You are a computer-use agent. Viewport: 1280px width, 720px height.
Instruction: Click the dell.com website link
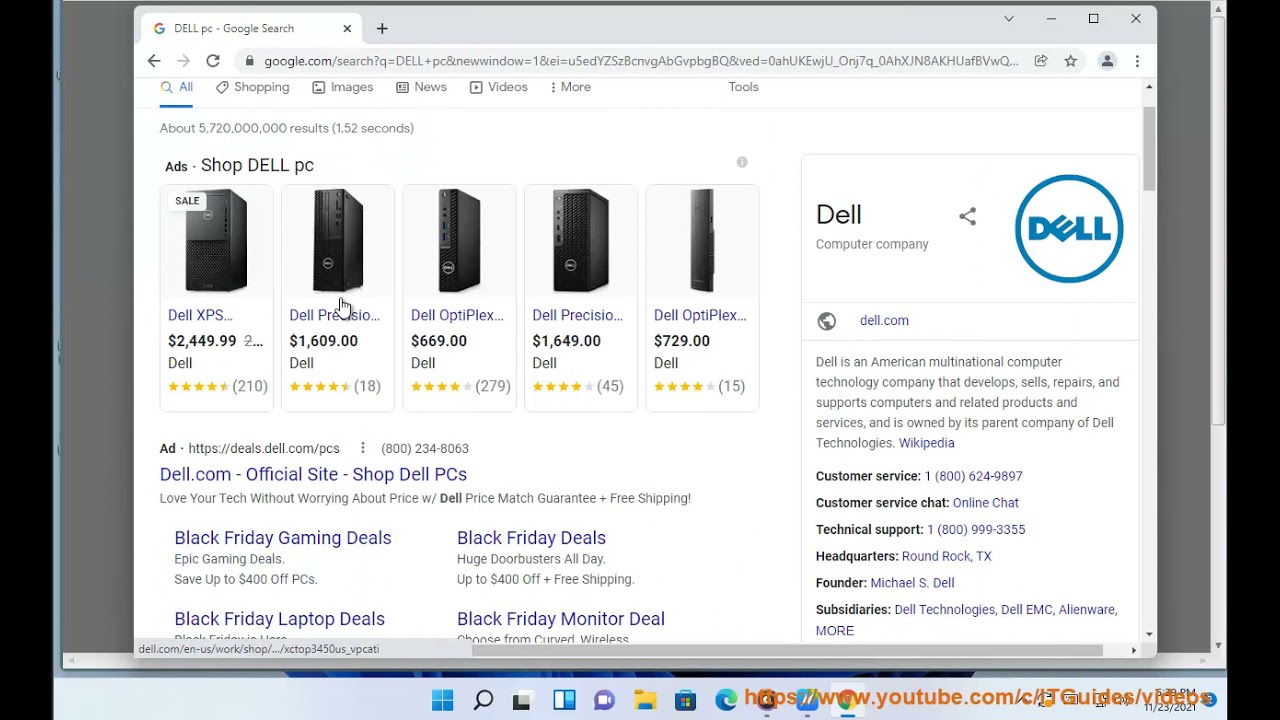[884, 321]
